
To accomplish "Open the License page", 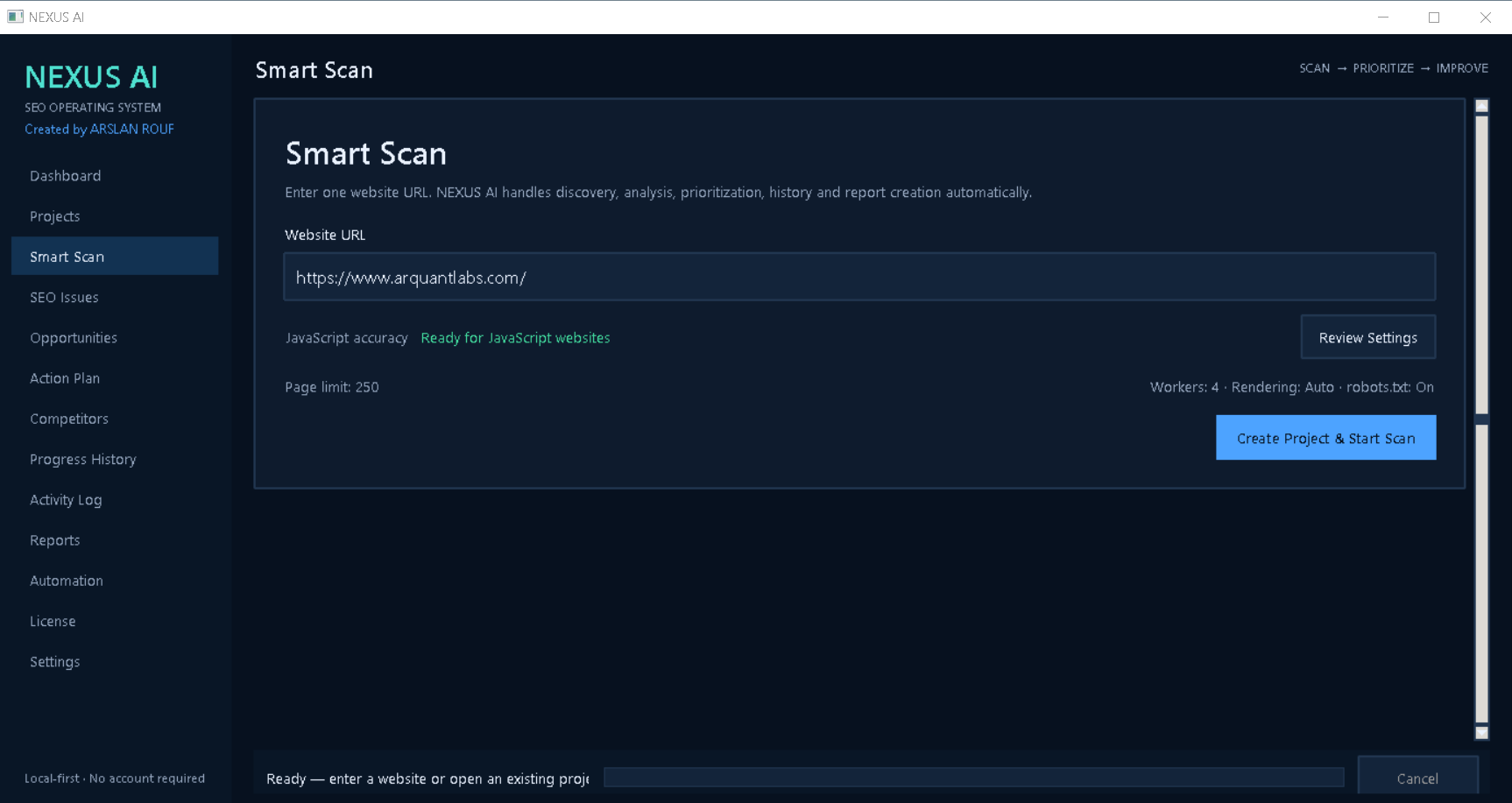I will tap(115, 622).
